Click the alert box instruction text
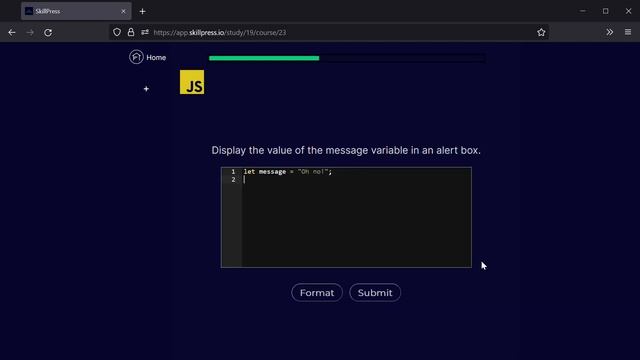640x360 pixels. [346, 150]
